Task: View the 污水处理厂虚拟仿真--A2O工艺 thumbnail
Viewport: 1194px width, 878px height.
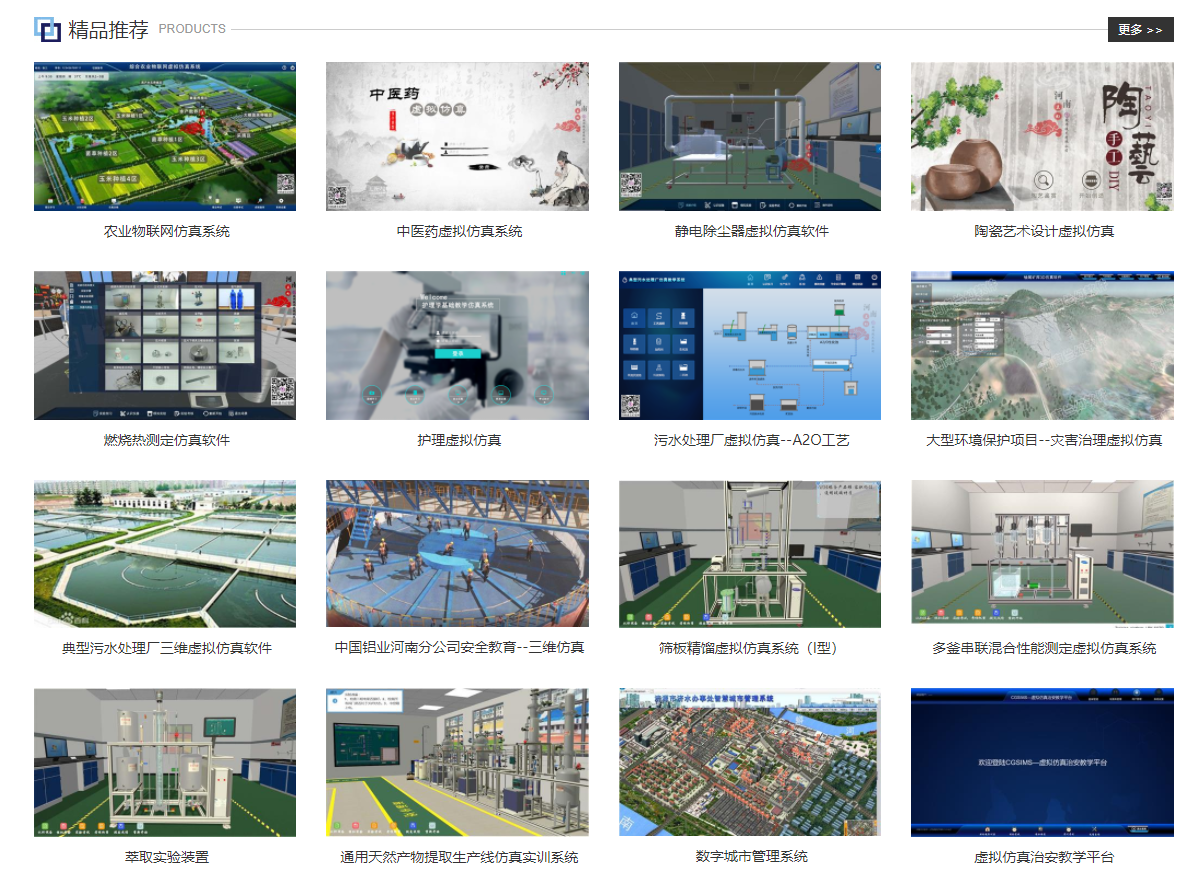Action: coord(749,345)
